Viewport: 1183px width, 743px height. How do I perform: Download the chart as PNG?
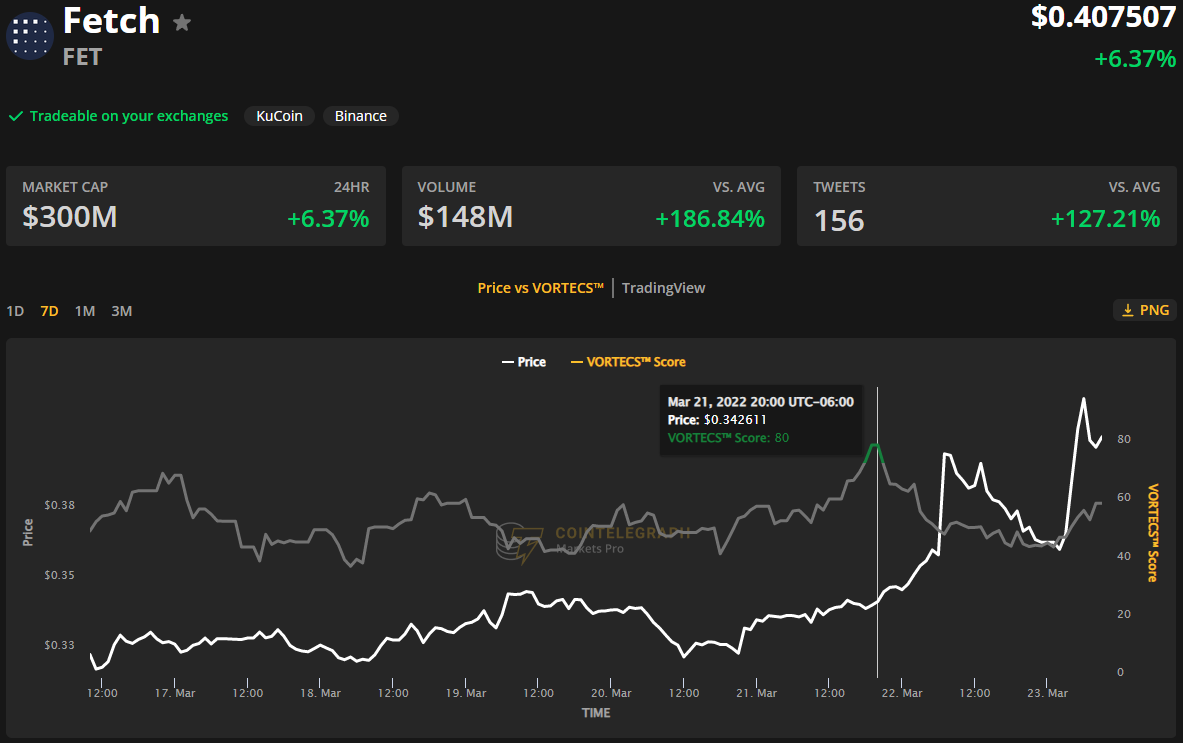click(1145, 310)
